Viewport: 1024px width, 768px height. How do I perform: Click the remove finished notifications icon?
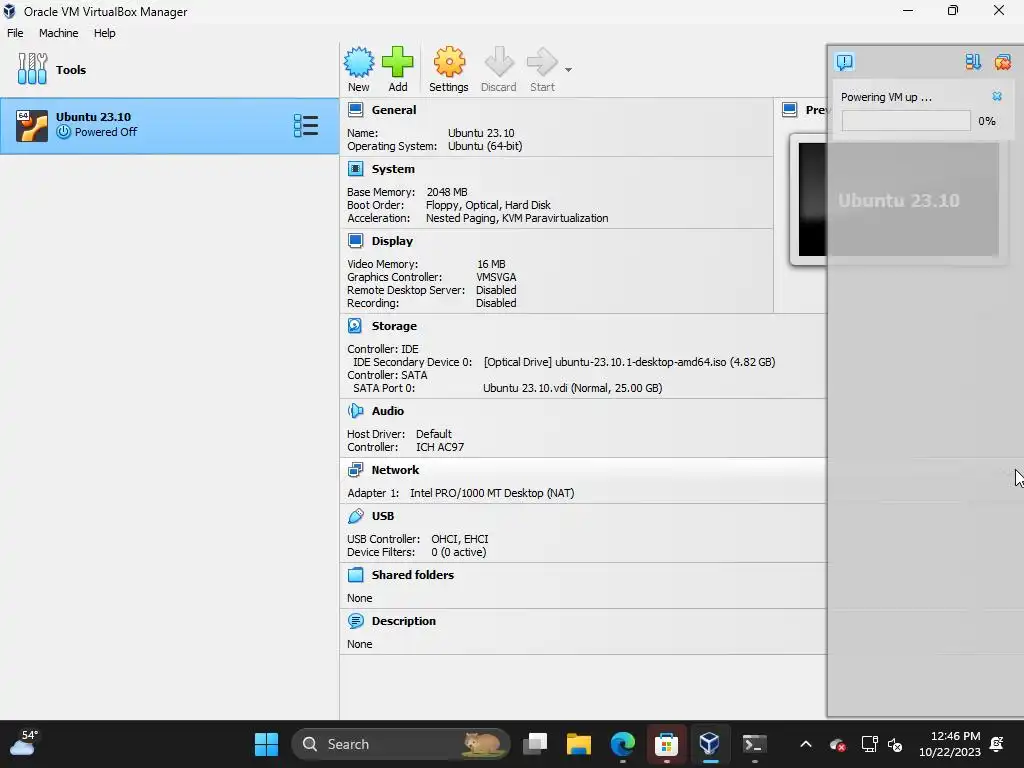pos(1002,62)
